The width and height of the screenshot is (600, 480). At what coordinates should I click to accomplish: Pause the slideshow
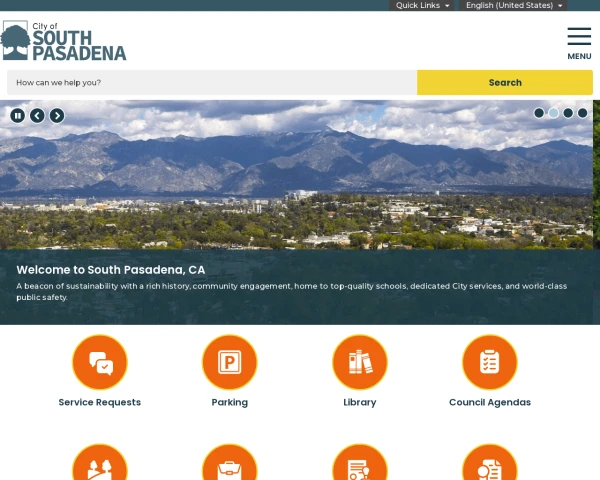[18, 116]
